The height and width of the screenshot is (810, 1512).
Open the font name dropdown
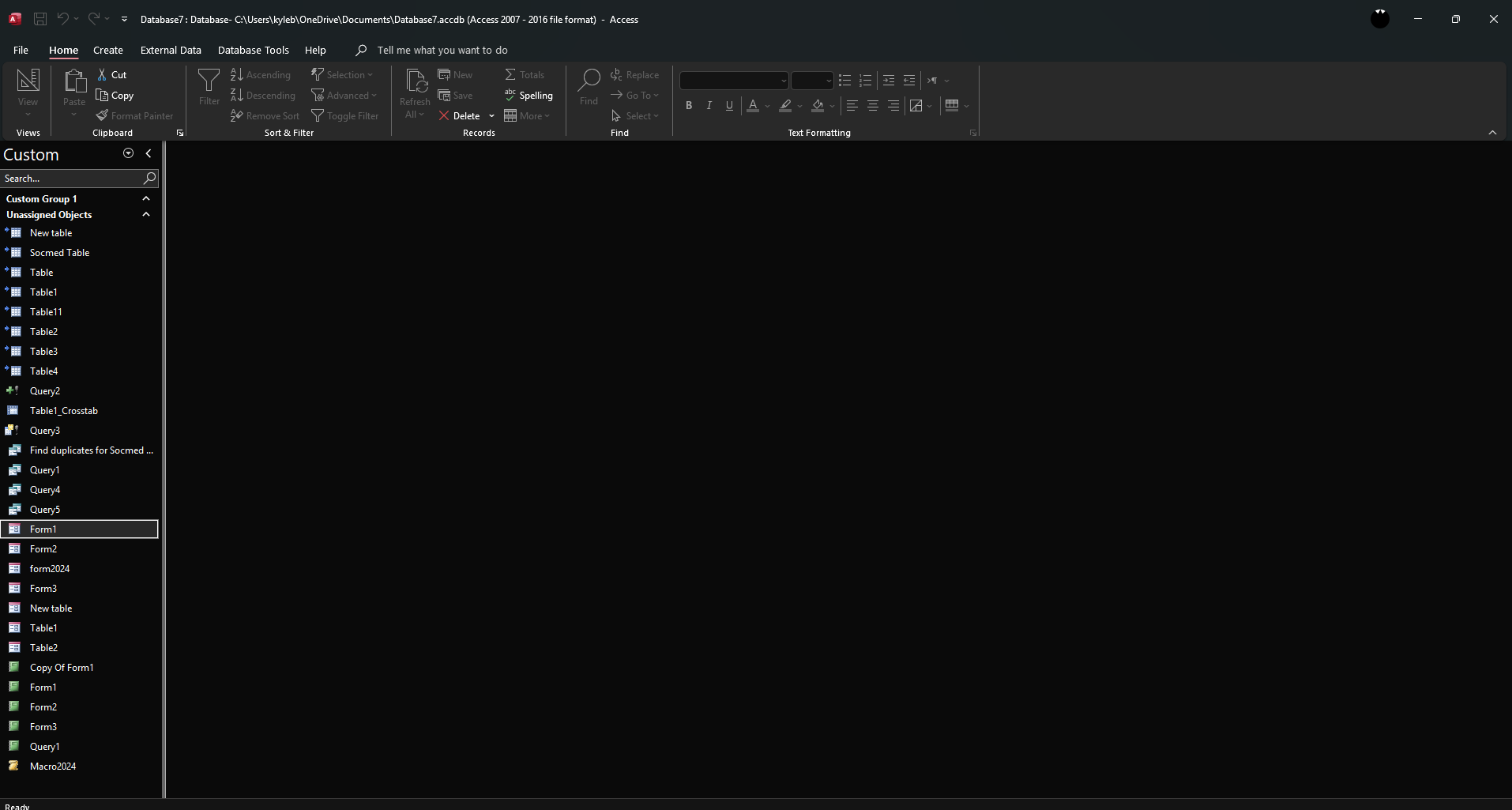point(784,81)
